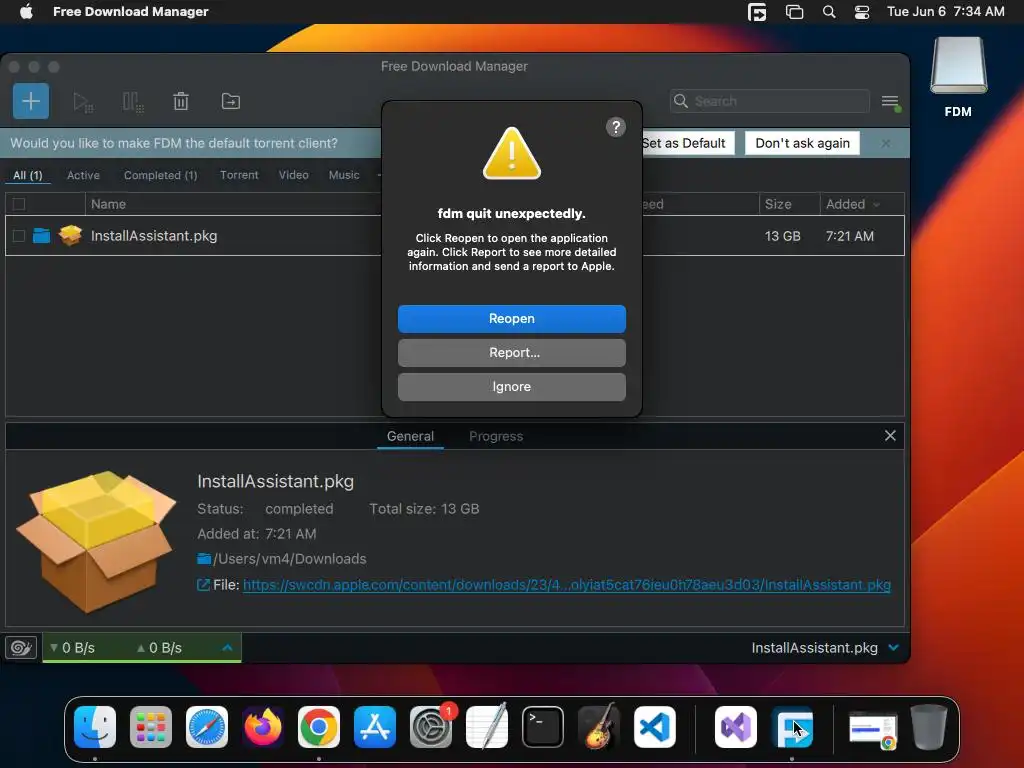Open Free Download Manager menu bar item

coord(131,12)
